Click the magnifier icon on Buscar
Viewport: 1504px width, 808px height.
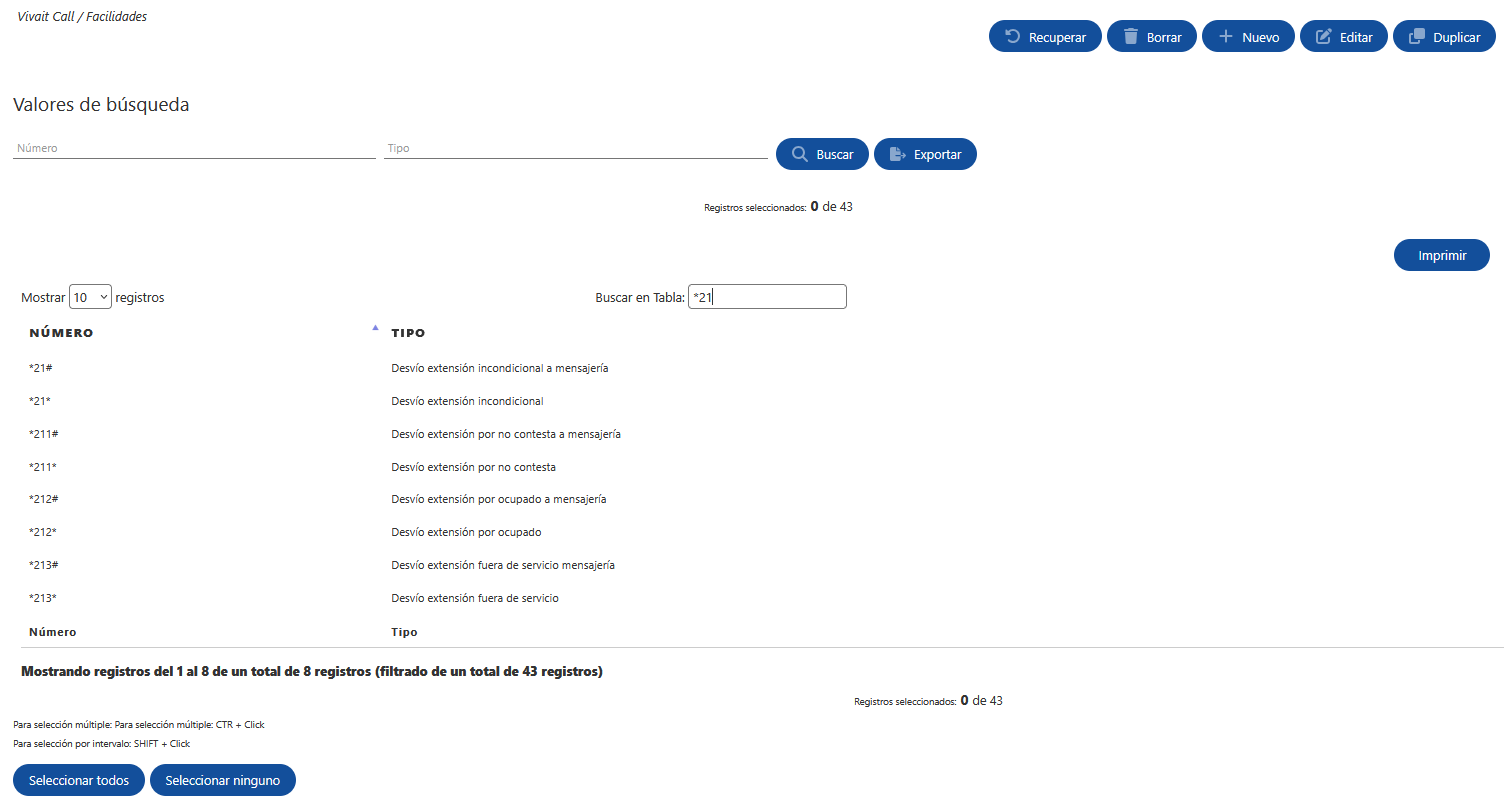tap(799, 154)
